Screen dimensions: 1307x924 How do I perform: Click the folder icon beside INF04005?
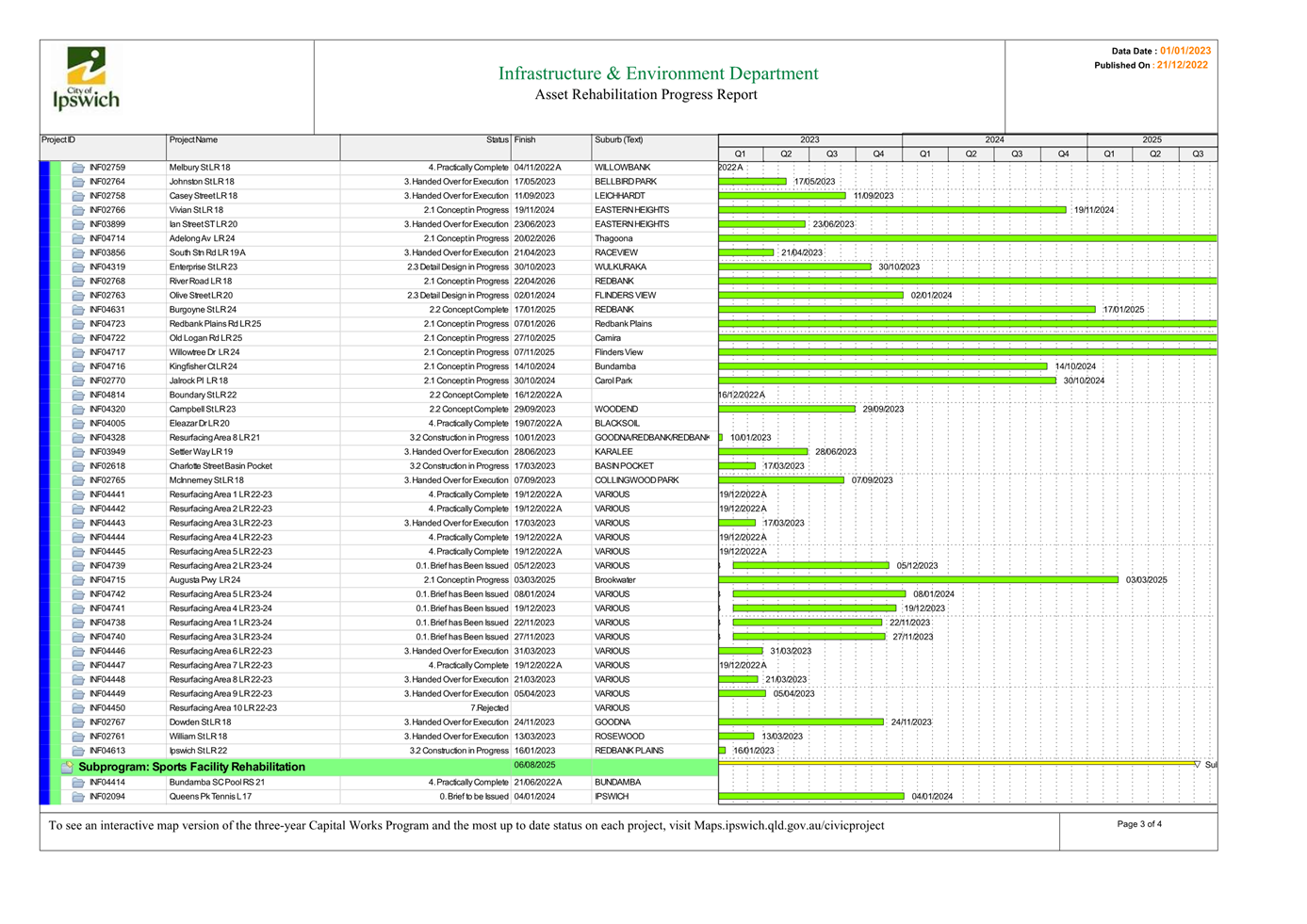(78, 423)
